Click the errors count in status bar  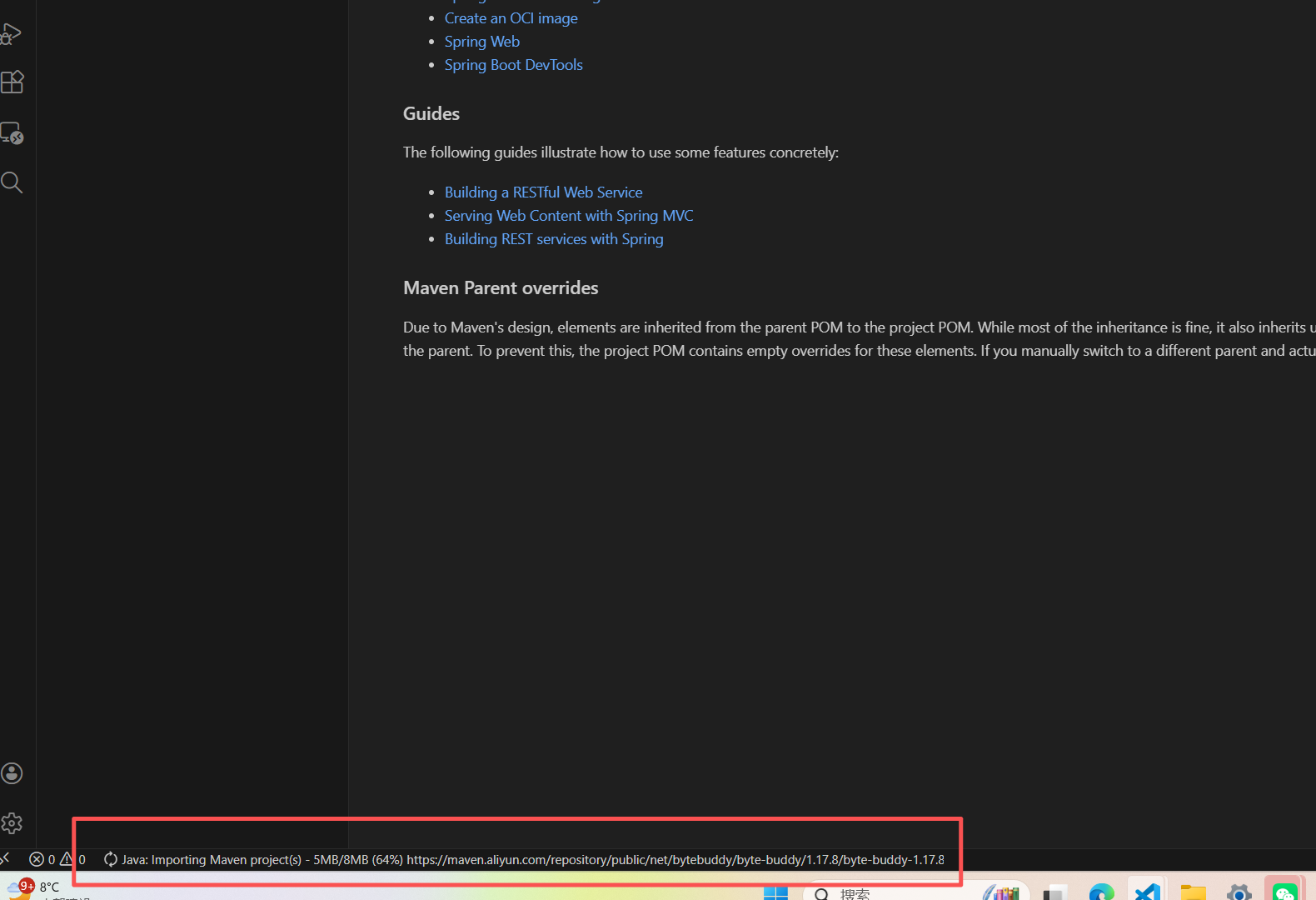[x=42, y=859]
